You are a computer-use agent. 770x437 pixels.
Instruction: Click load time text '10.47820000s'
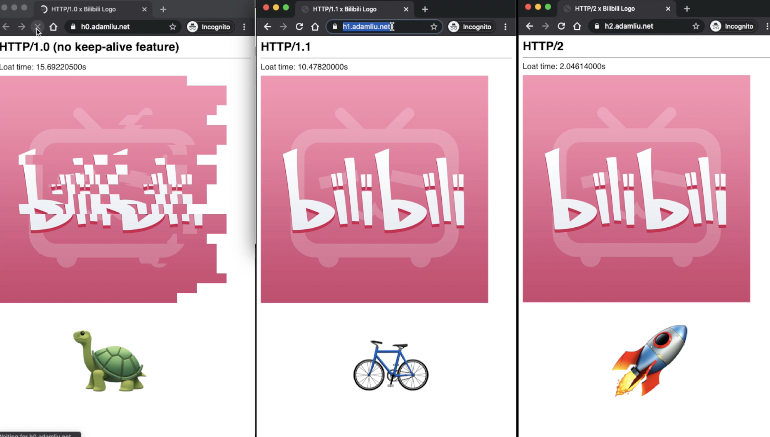(x=323, y=67)
